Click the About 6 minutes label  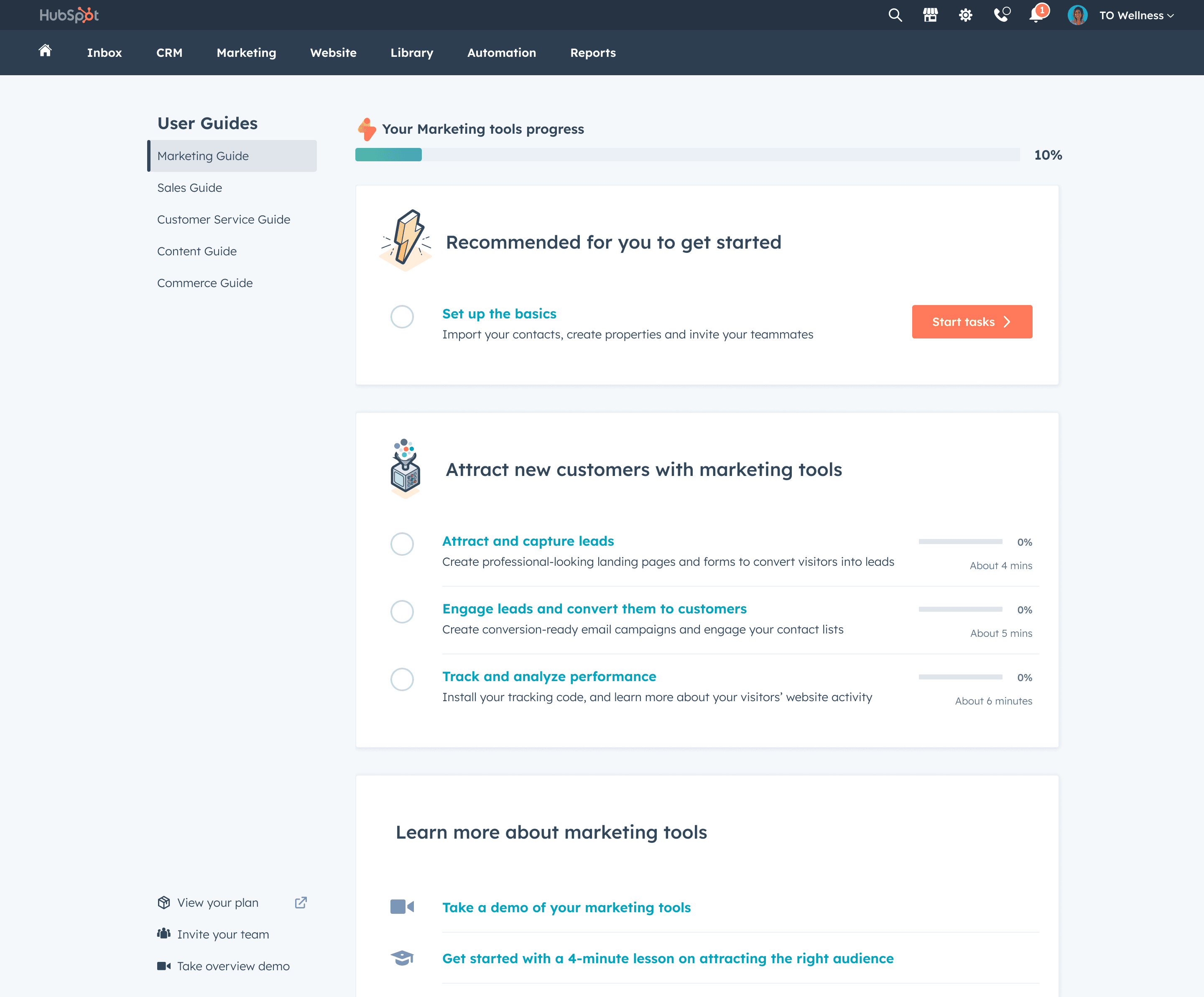pyautogui.click(x=994, y=701)
